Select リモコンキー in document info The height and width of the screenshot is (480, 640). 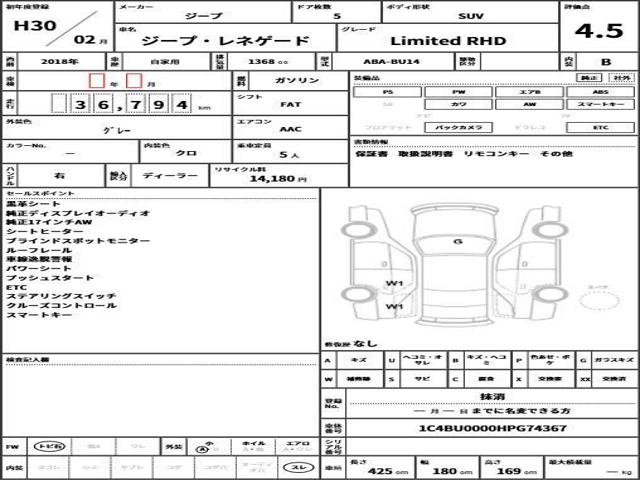tap(496, 154)
